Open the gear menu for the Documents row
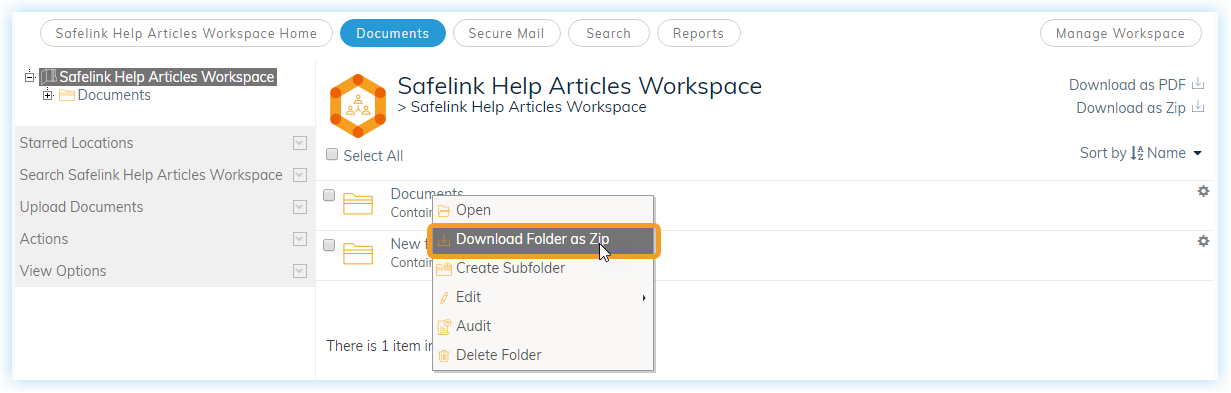Viewport: 1231px width, 393px height. click(x=1204, y=191)
